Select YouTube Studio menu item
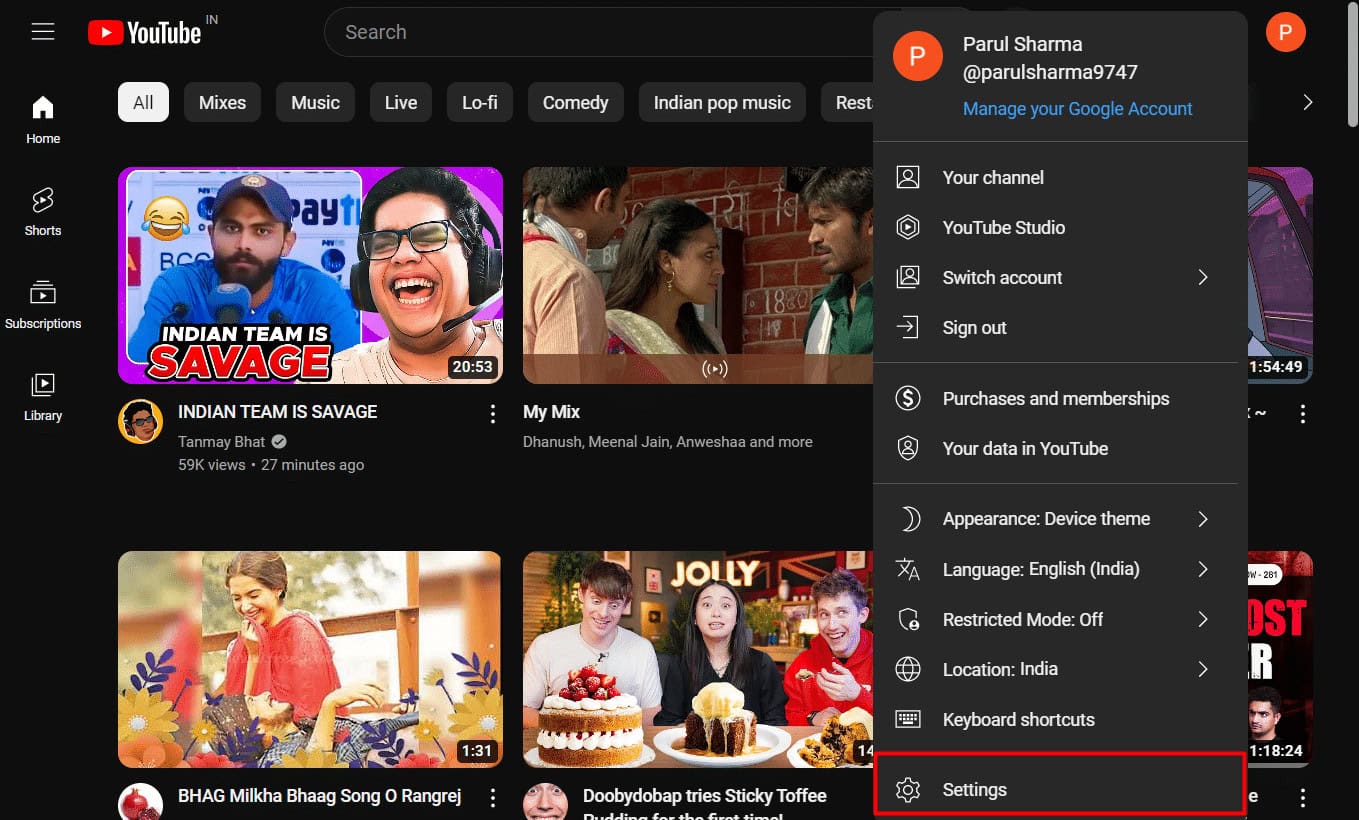Screen dimensions: 1359x820 [1003, 228]
